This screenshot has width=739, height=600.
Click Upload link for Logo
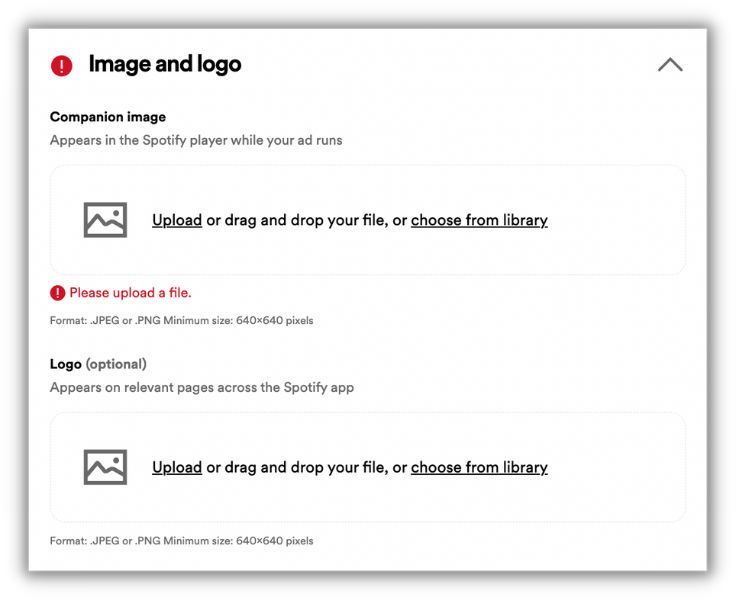point(177,467)
